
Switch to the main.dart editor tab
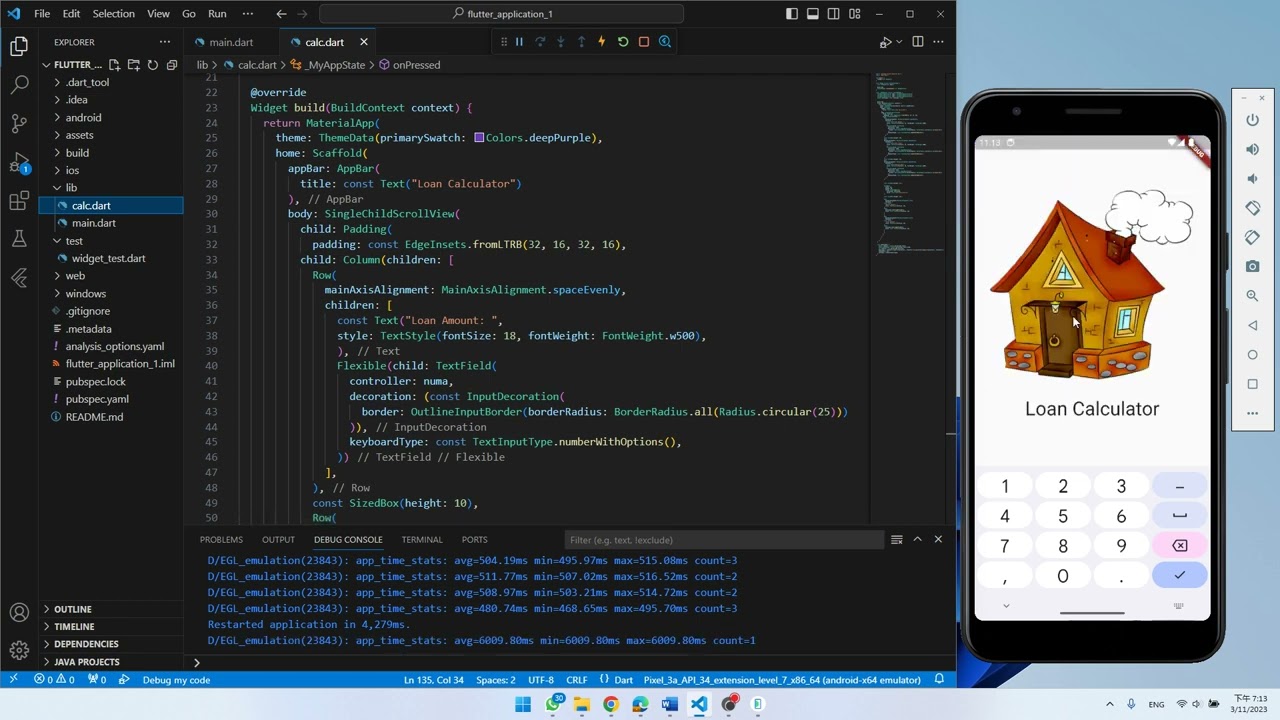click(231, 42)
